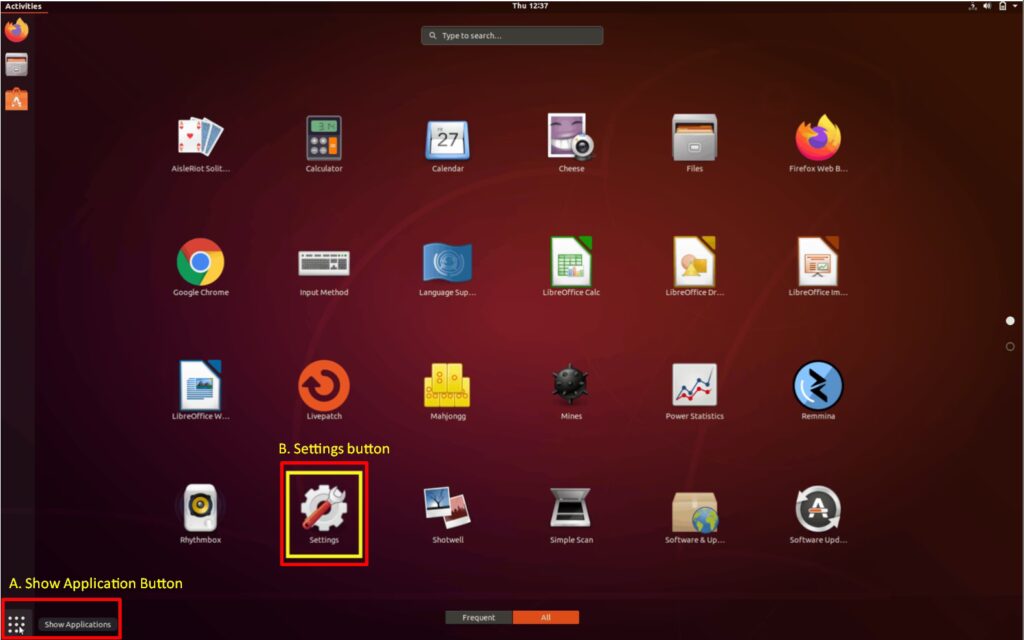Image resolution: width=1024 pixels, height=640 pixels.
Task: Start the Mines game
Action: point(571,386)
